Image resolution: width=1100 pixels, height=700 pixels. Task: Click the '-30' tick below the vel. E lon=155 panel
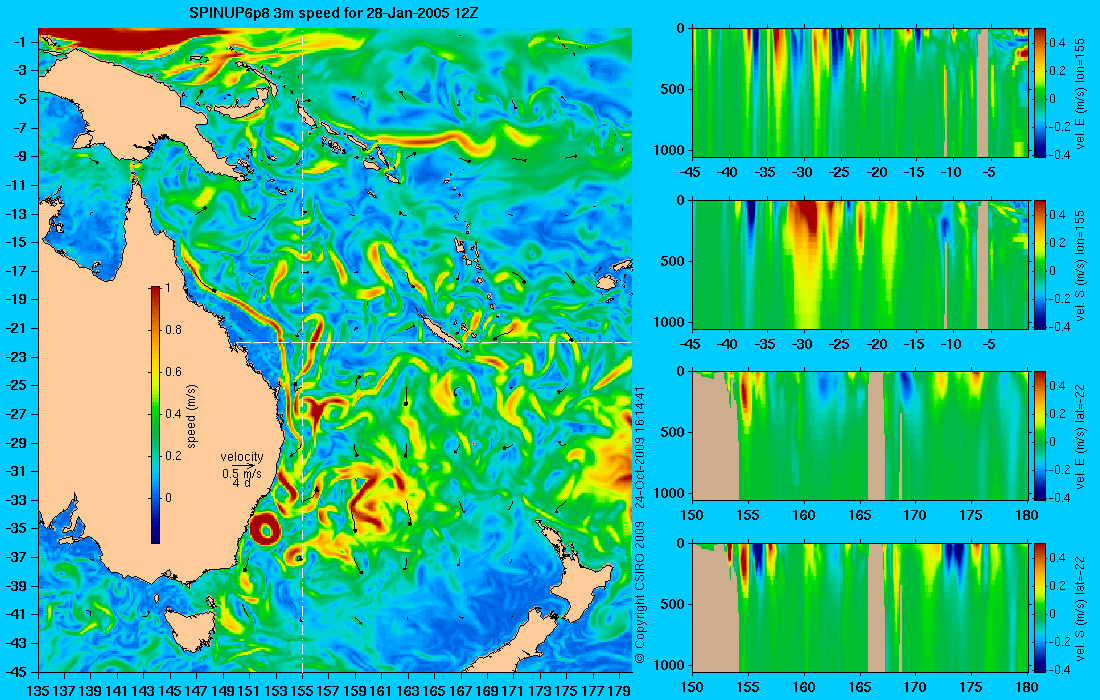[802, 173]
